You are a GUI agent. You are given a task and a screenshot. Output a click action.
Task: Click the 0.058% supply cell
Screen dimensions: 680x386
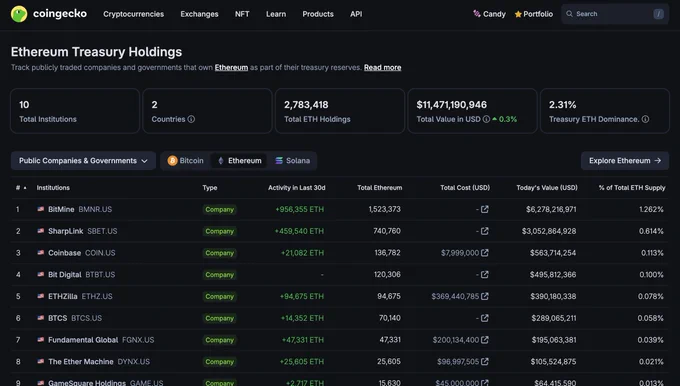pos(651,318)
